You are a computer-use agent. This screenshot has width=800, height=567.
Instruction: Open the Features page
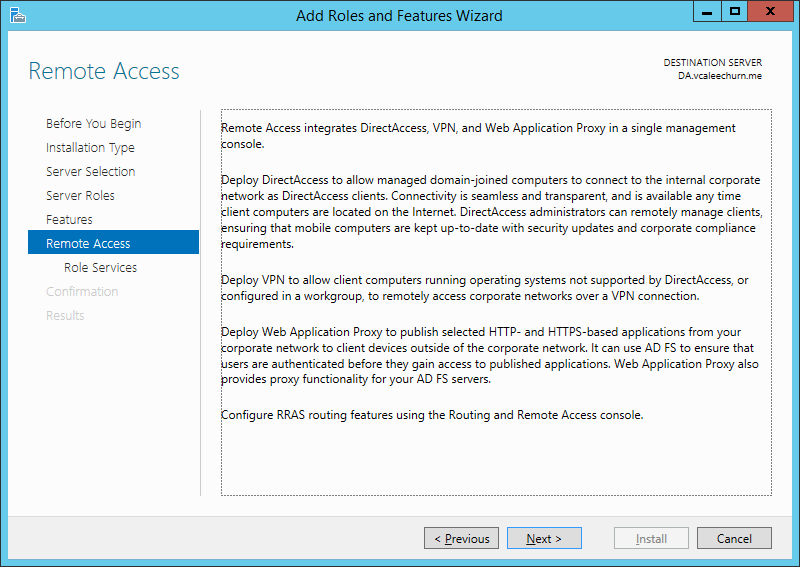(69, 219)
